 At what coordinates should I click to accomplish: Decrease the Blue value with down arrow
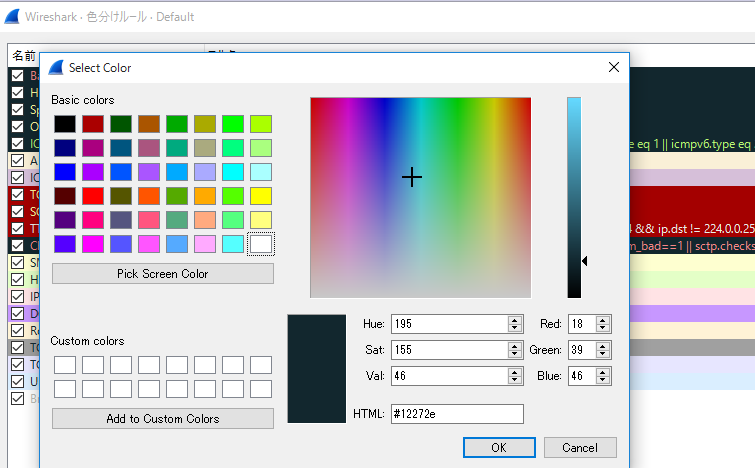[x=602, y=380]
